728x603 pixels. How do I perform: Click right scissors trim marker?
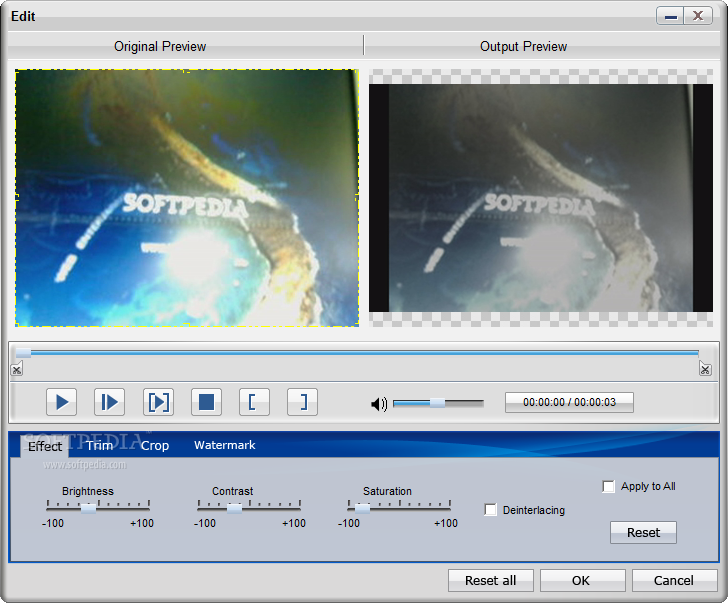point(705,370)
